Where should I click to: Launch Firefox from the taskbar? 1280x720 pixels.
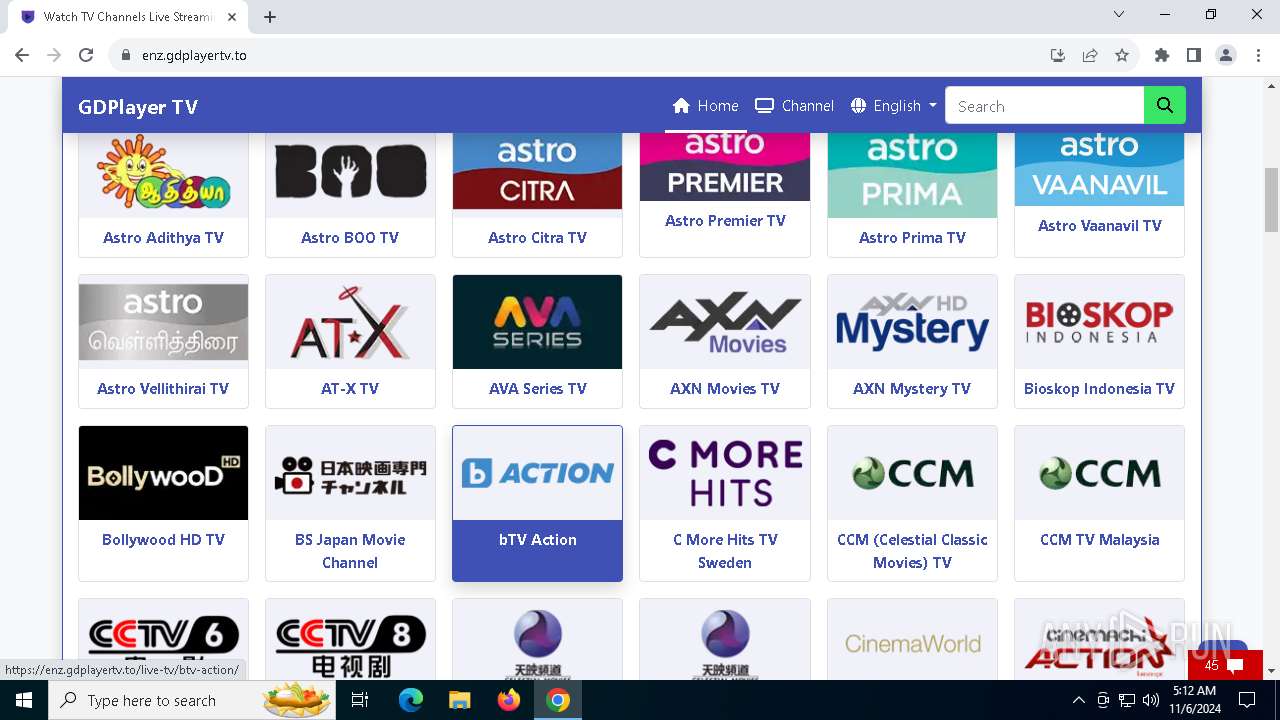point(509,700)
